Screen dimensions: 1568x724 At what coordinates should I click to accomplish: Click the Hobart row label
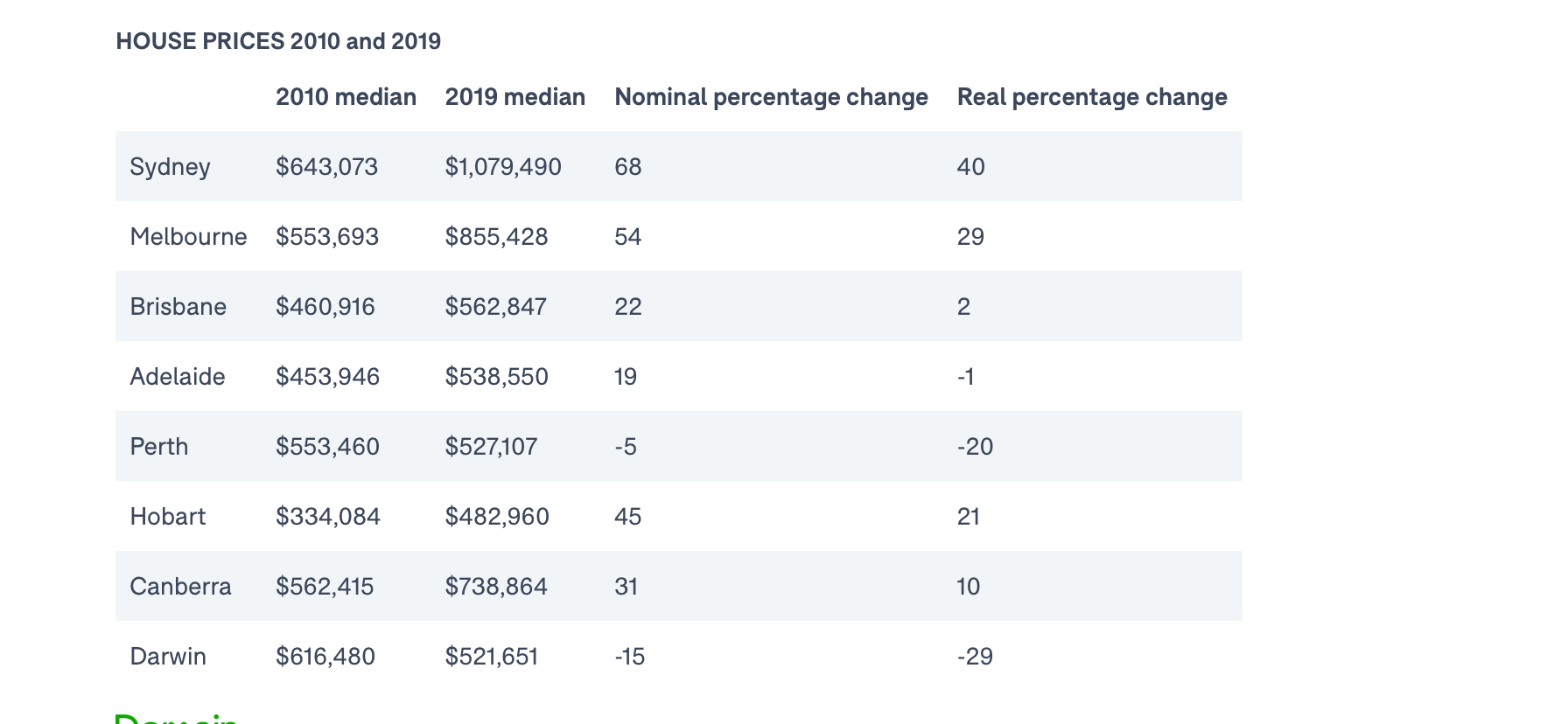pyautogui.click(x=168, y=516)
